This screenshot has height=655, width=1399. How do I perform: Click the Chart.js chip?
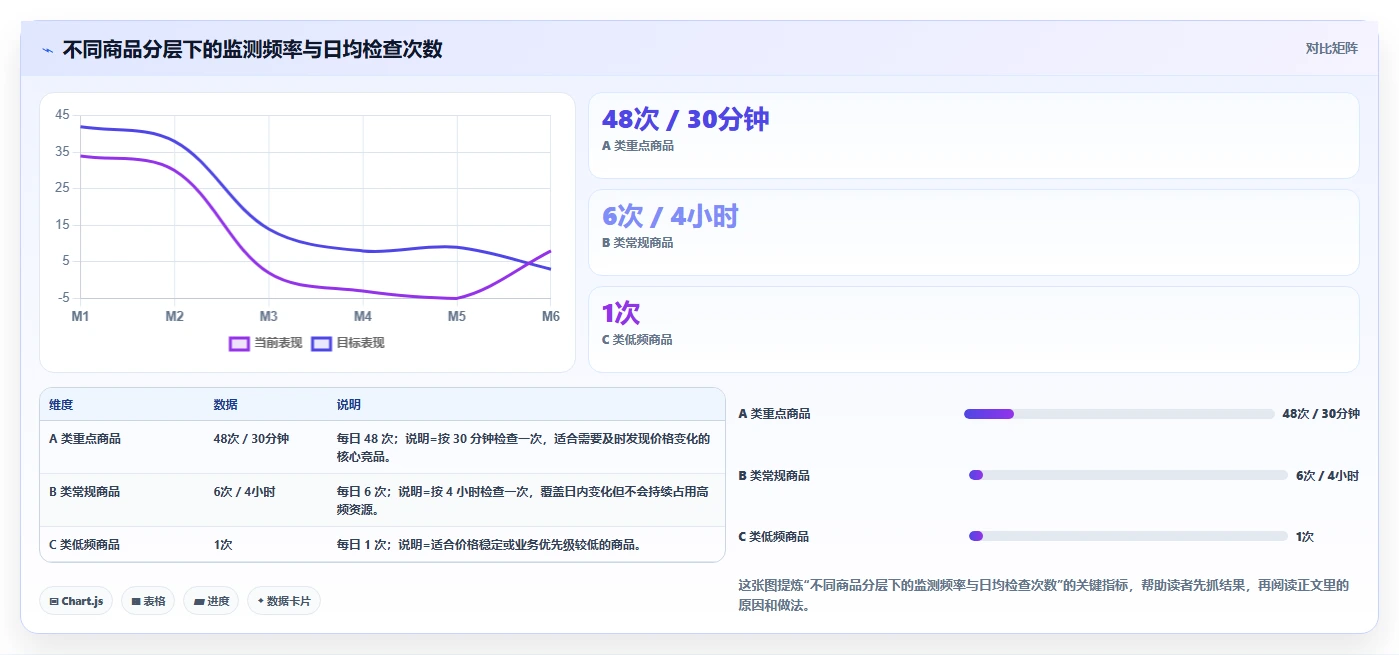tap(76, 601)
